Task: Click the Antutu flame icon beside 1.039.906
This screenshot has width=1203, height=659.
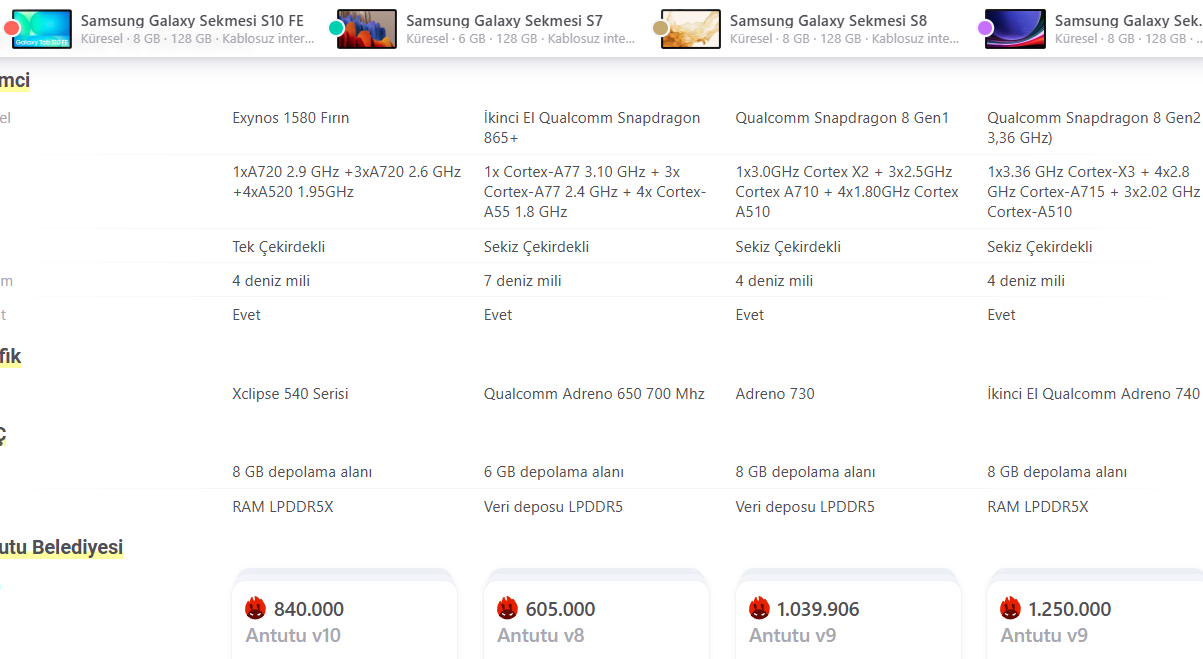Action: 760,608
